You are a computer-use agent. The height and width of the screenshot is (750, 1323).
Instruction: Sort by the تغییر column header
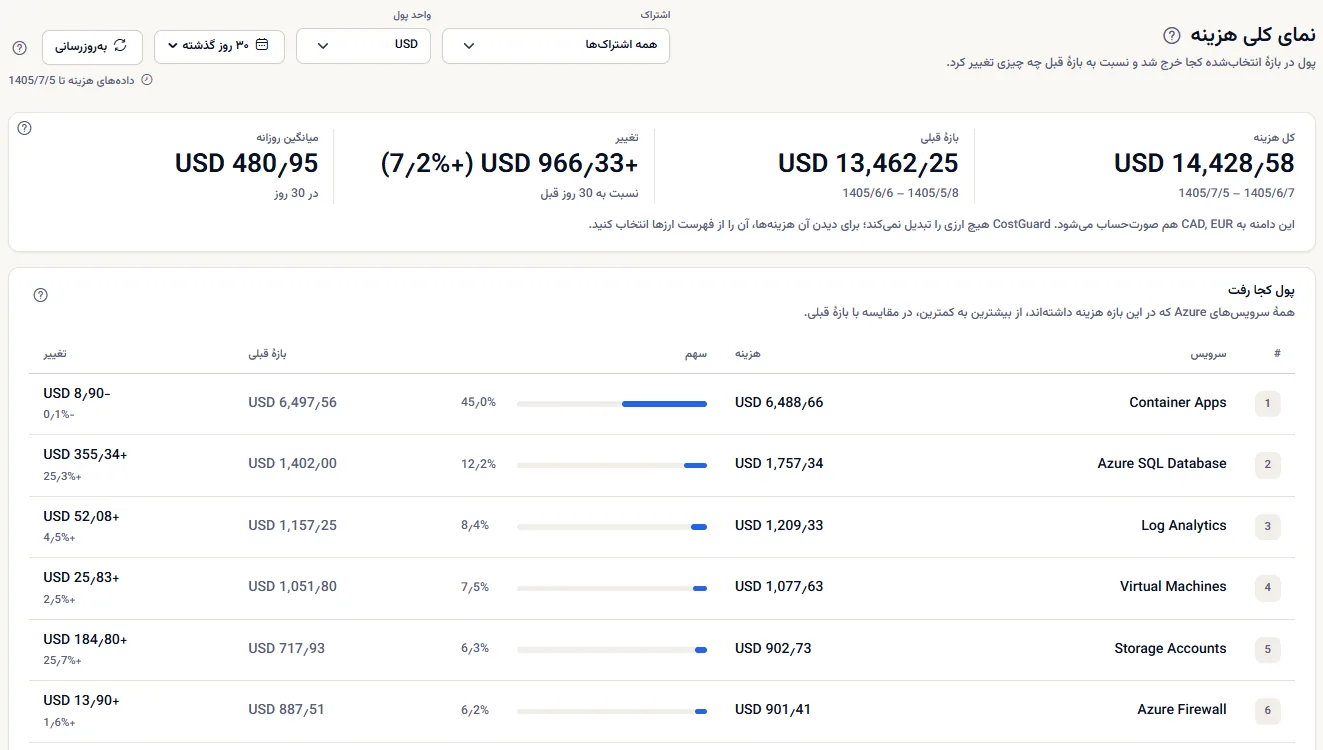[x=55, y=354]
